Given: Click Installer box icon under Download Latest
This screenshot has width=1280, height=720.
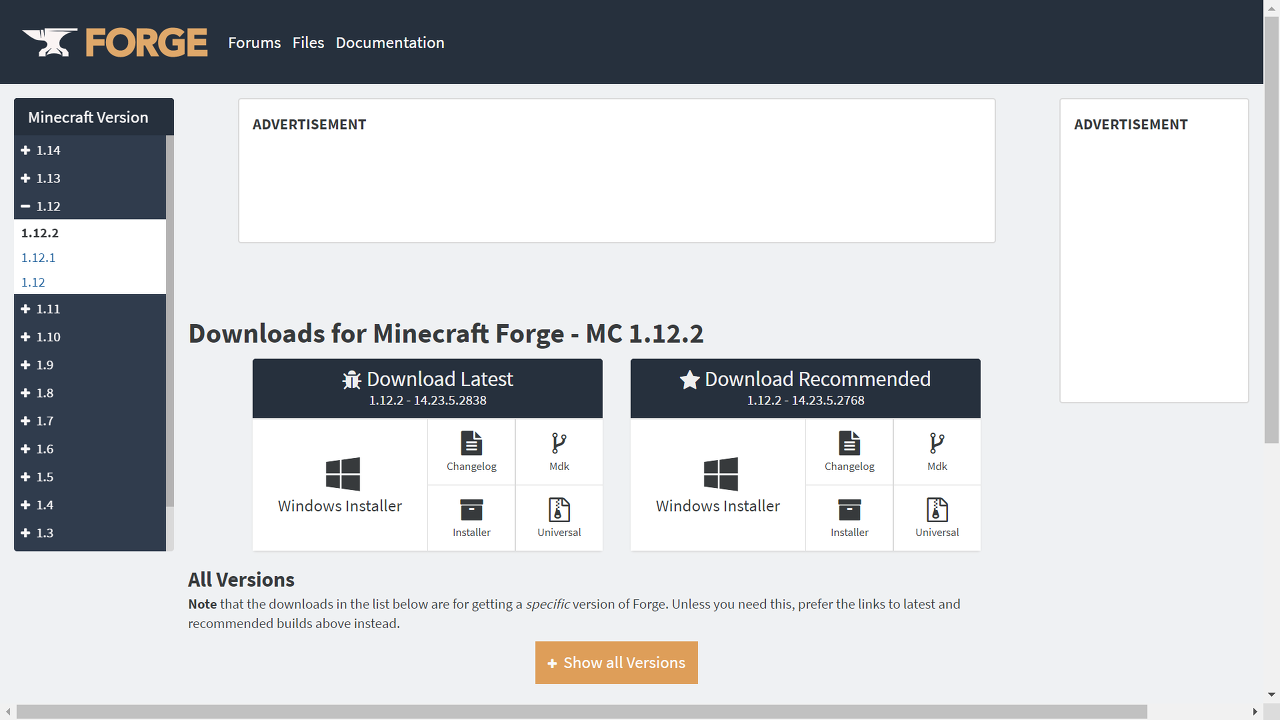Looking at the screenshot, I should pyautogui.click(x=471, y=509).
